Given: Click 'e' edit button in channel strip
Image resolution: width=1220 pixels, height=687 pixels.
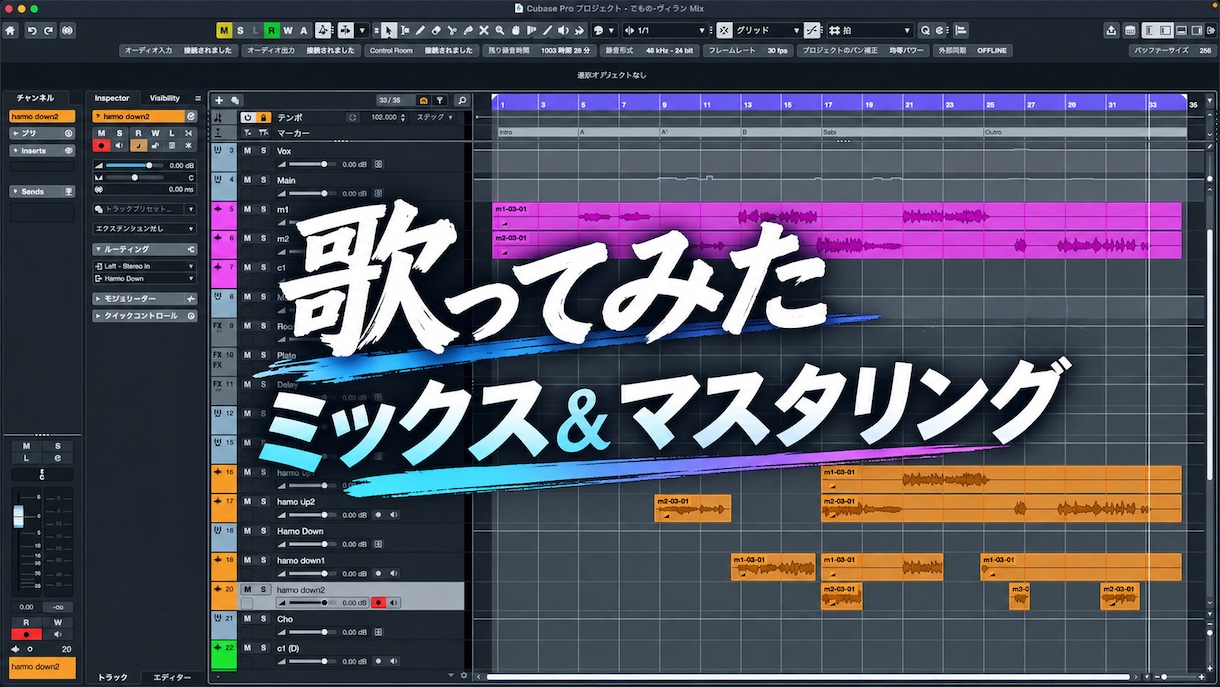Looking at the screenshot, I should click(x=57, y=457).
